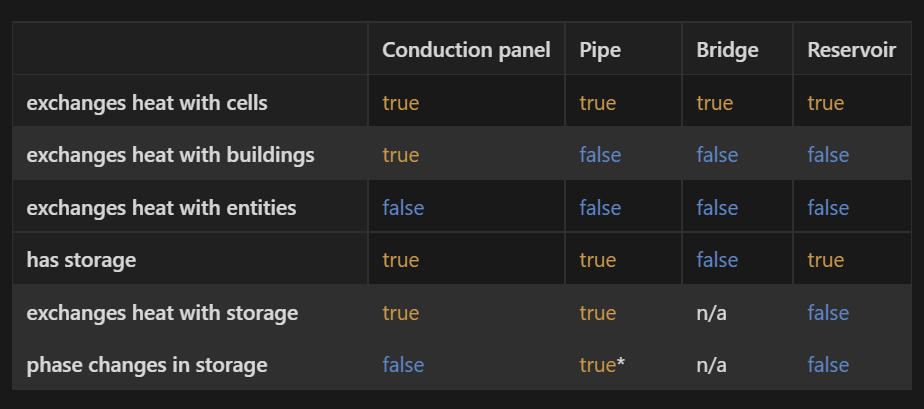
Task: Click the "Conduction panel" column header
Action: pyautogui.click(x=466, y=50)
